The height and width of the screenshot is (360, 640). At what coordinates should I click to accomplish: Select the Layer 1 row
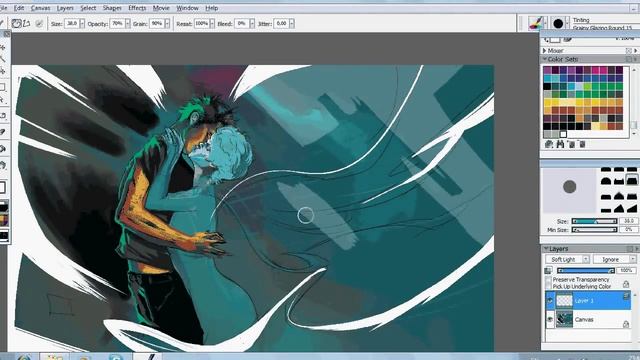(x=588, y=300)
